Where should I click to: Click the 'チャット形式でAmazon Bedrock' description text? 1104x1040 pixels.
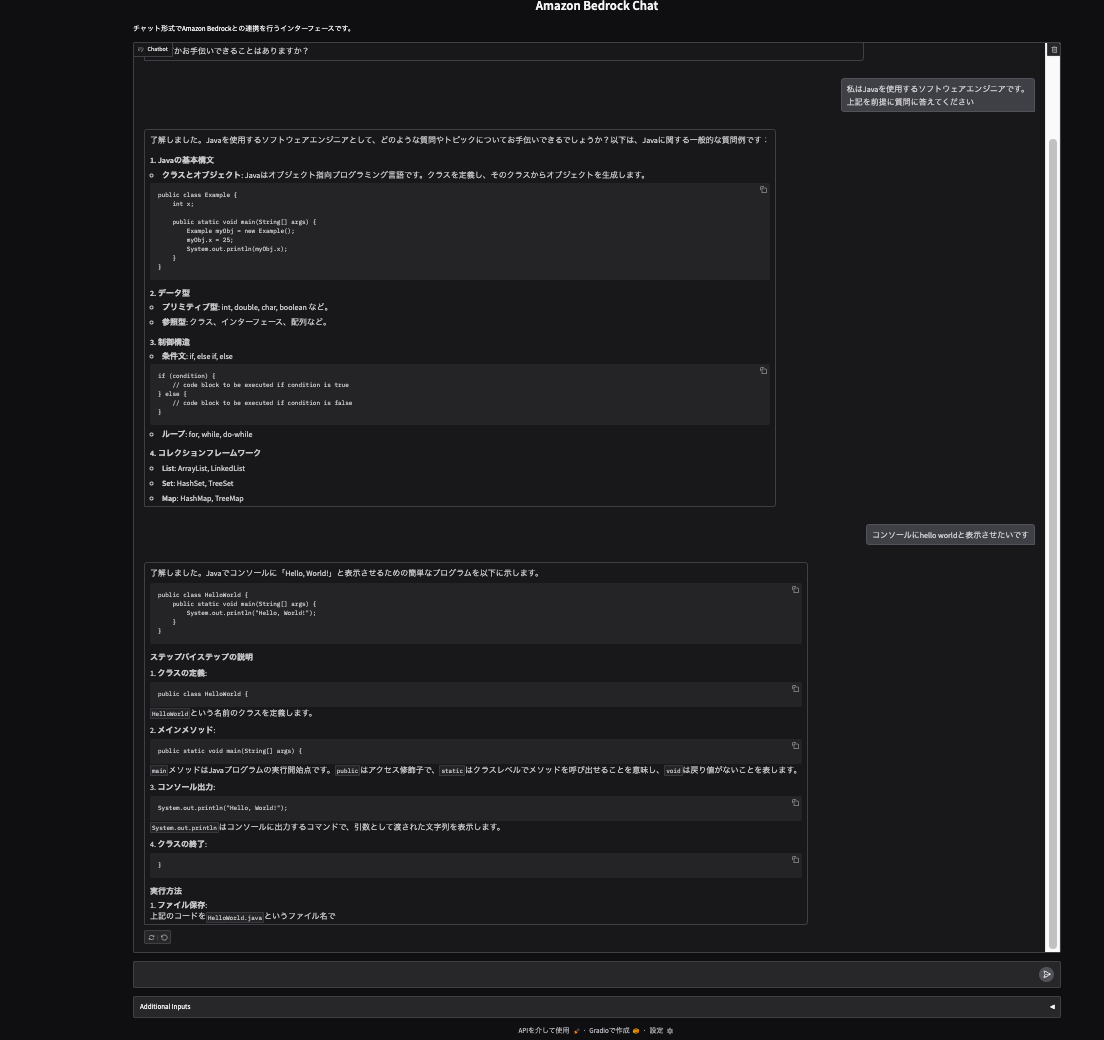click(244, 29)
